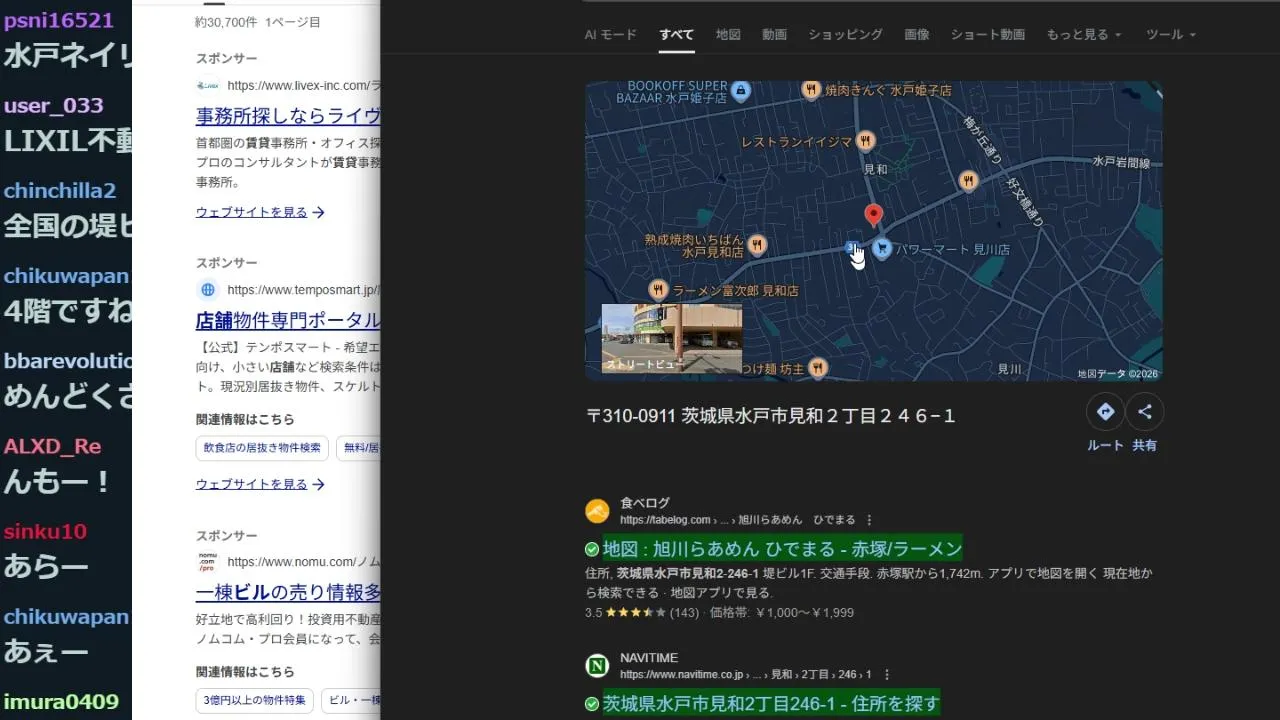Image resolution: width=1280 pixels, height=720 pixels.
Task: Click the レストランイイジマ restaurant marker
Action: [x=866, y=141]
